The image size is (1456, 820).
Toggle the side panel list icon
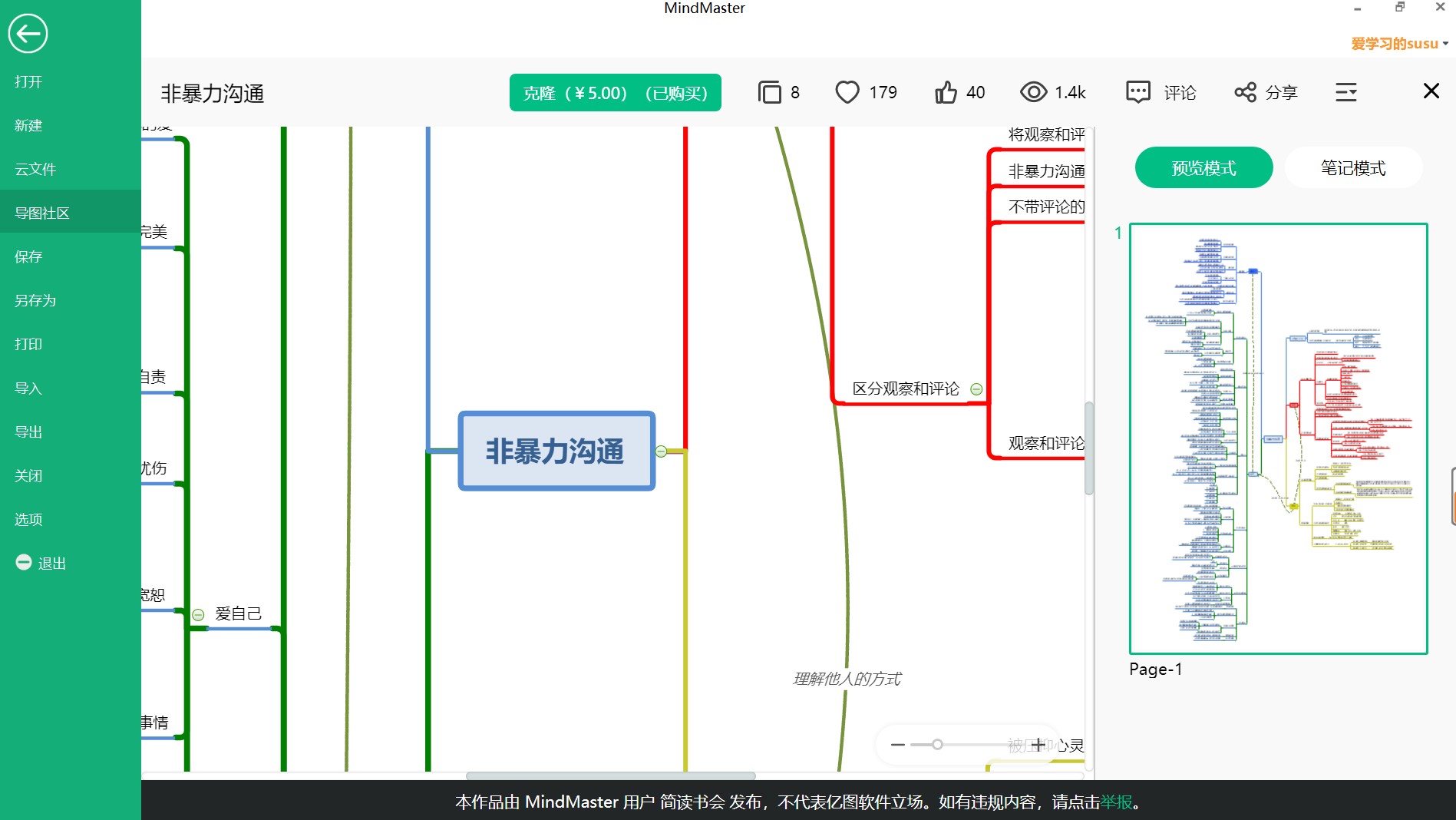(x=1346, y=92)
